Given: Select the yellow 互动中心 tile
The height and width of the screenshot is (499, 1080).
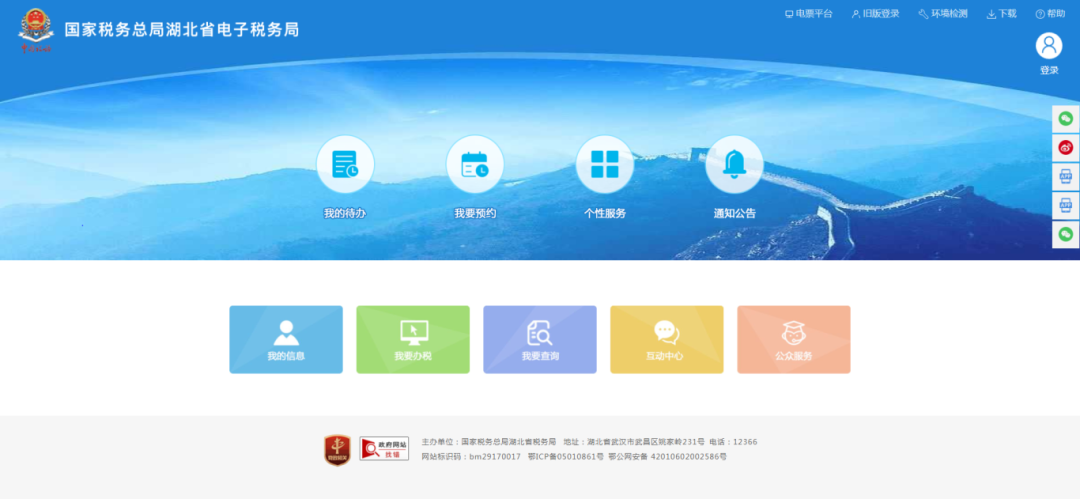Looking at the screenshot, I should point(667,340).
